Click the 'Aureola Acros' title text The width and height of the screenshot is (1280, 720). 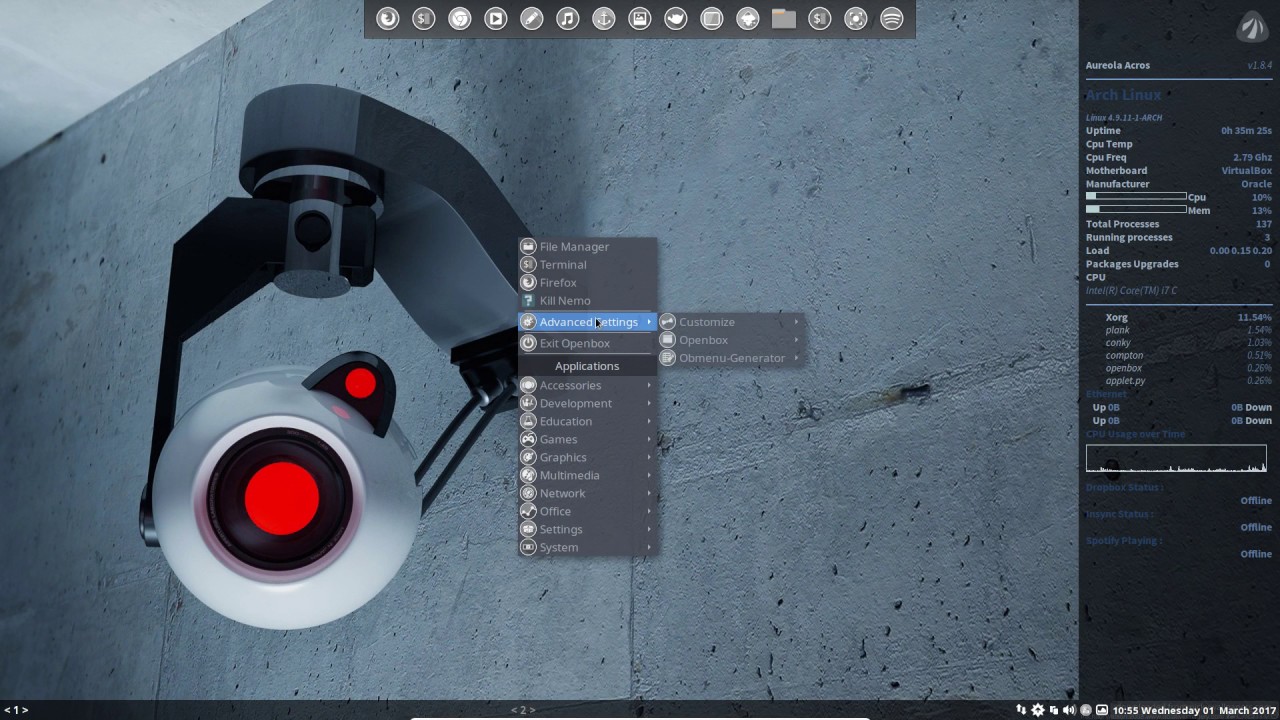coord(1118,65)
